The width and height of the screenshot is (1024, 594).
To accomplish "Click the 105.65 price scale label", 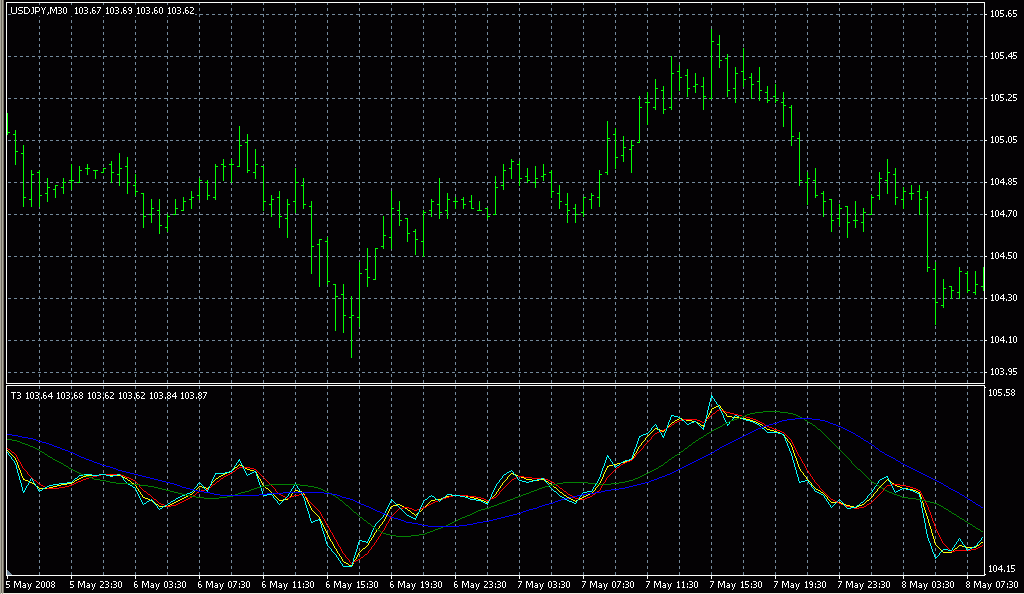I will pyautogui.click(x=1003, y=15).
